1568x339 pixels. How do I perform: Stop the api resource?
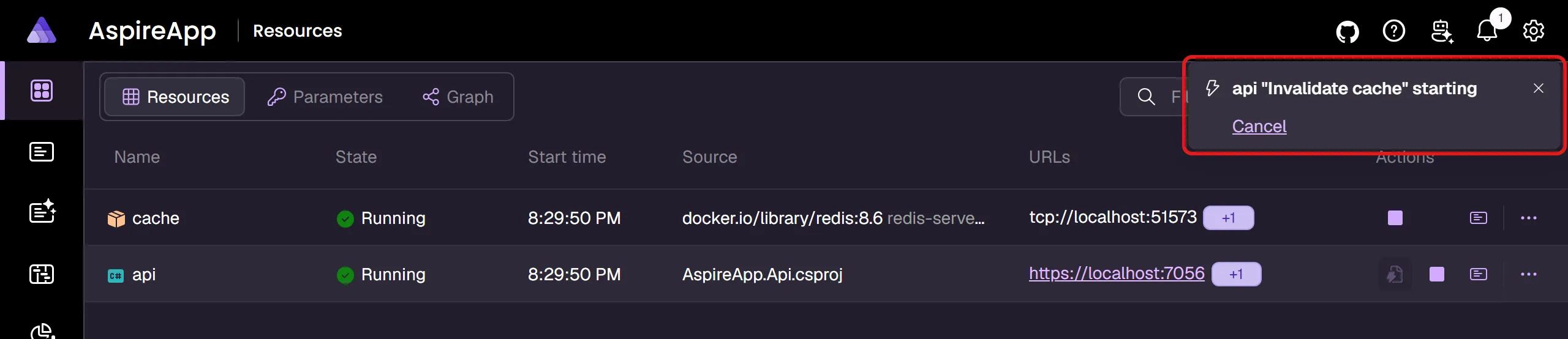pos(1437,274)
